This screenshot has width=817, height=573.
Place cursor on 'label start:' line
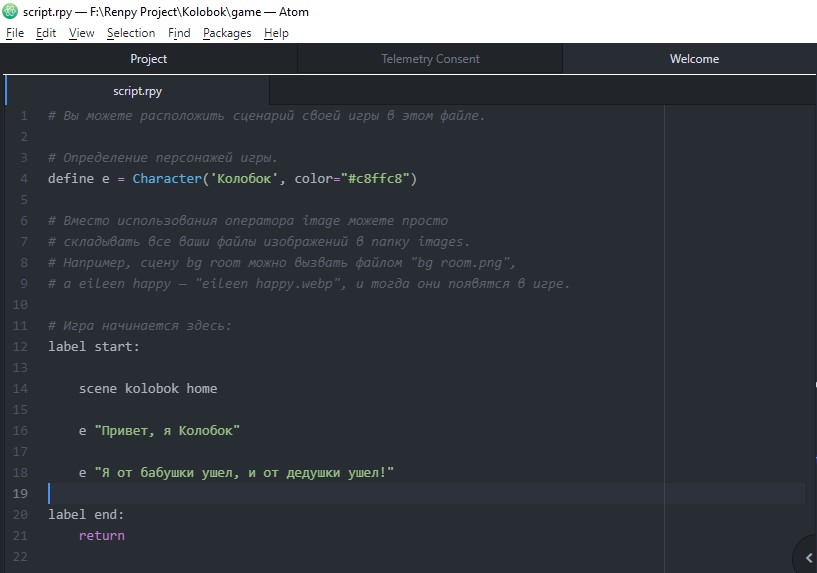click(x=94, y=347)
